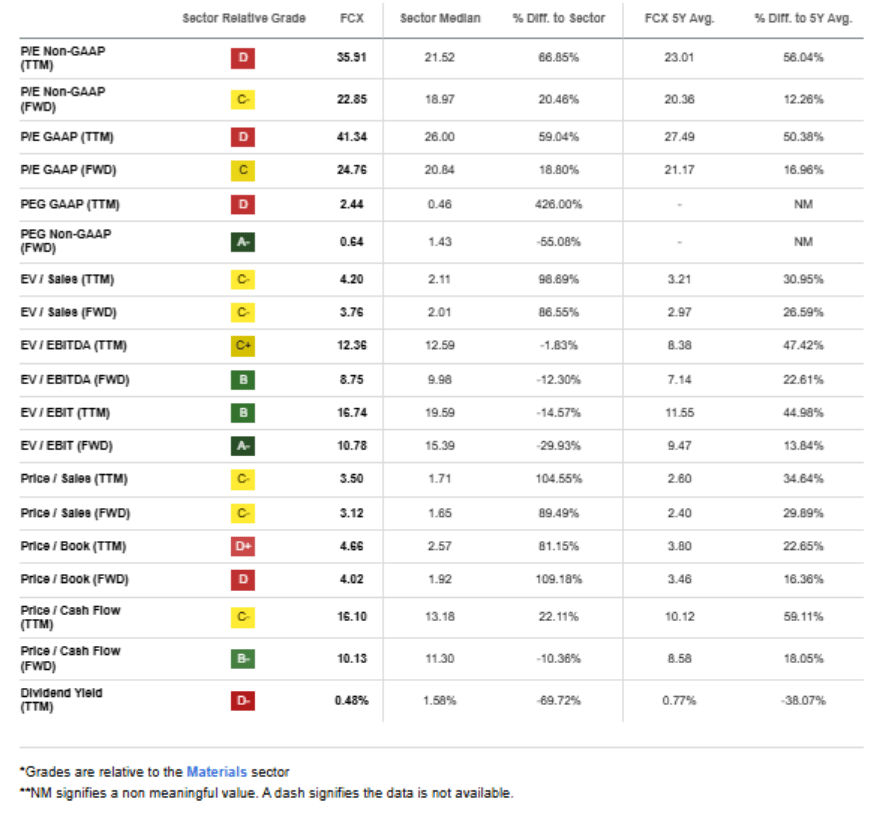The image size is (870, 820).
Task: Click the FCX value 41.34 for P/E GAAP (TTM)
Action: [x=351, y=136]
